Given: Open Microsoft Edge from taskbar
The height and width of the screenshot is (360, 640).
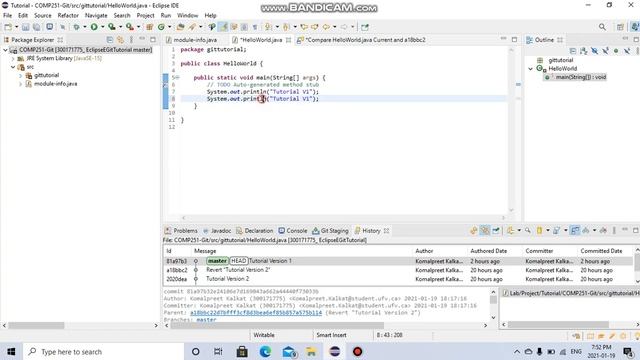Looking at the screenshot, I should click(x=265, y=352).
